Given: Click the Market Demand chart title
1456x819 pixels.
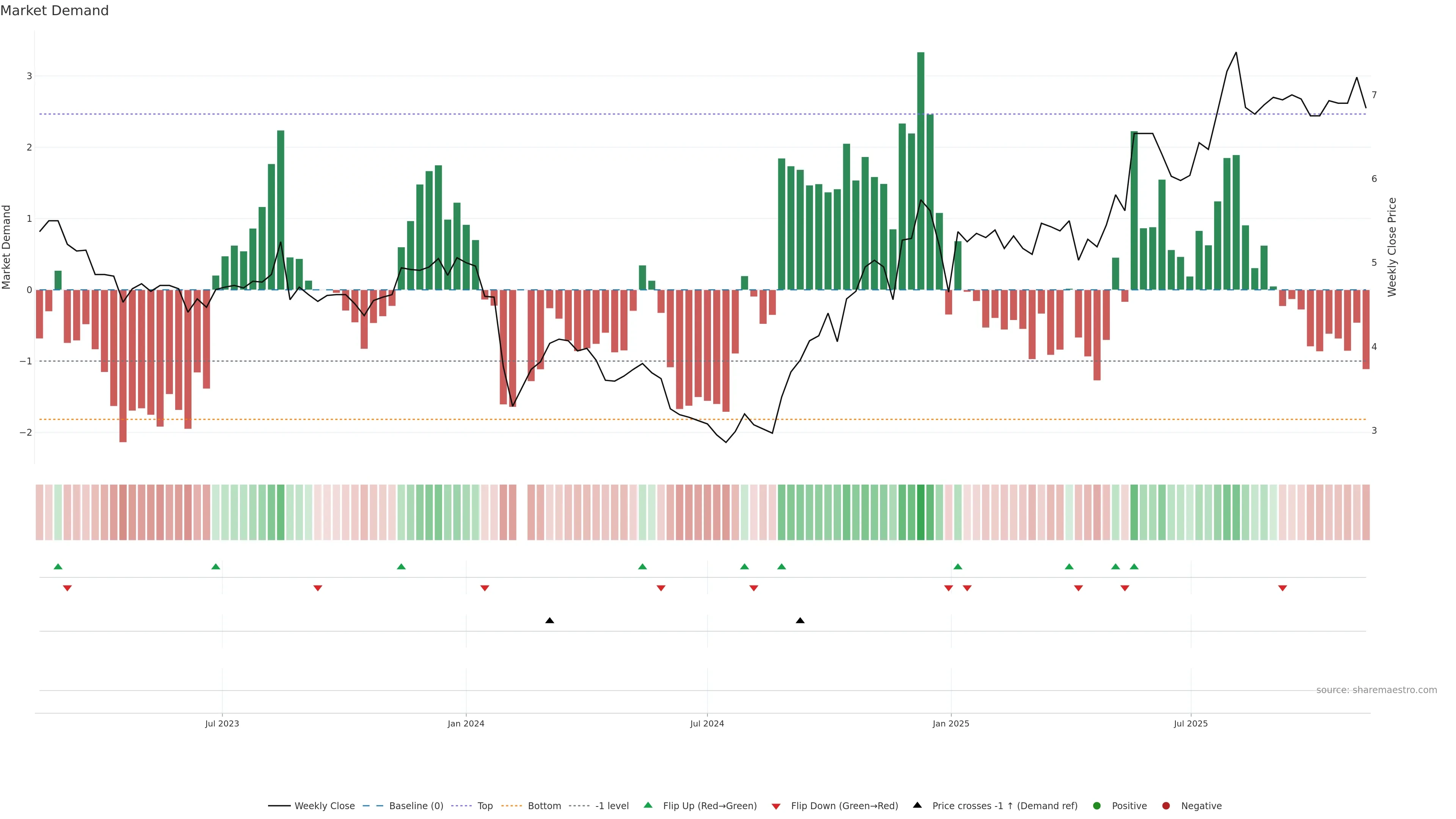Looking at the screenshot, I should click(54, 11).
